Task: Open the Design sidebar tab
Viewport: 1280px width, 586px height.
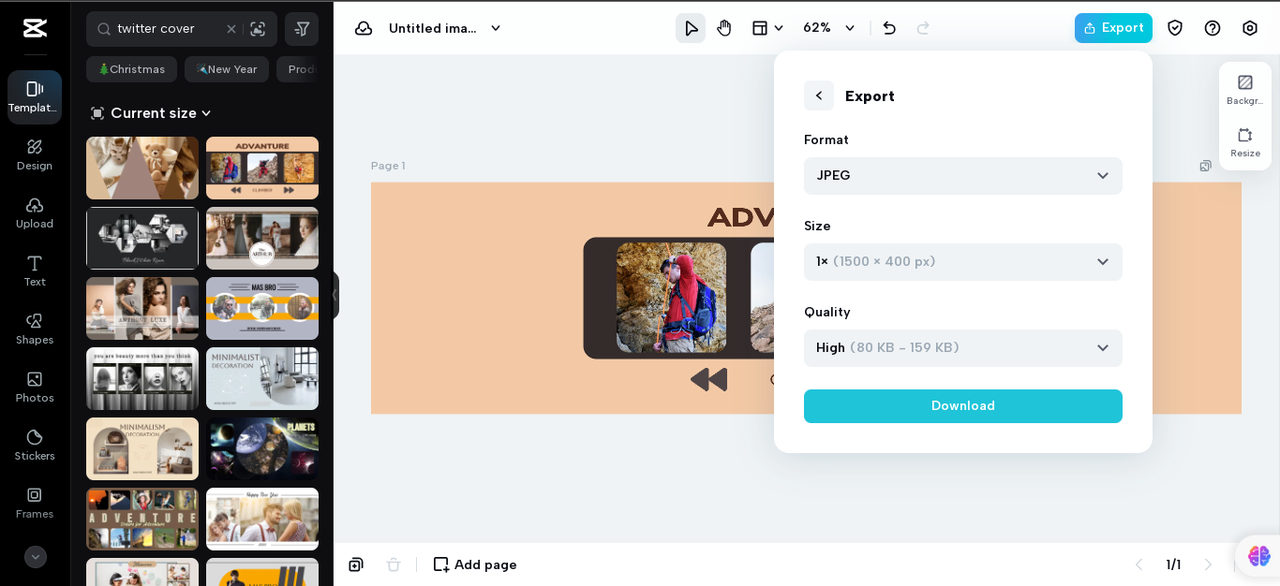Action: coord(35,155)
